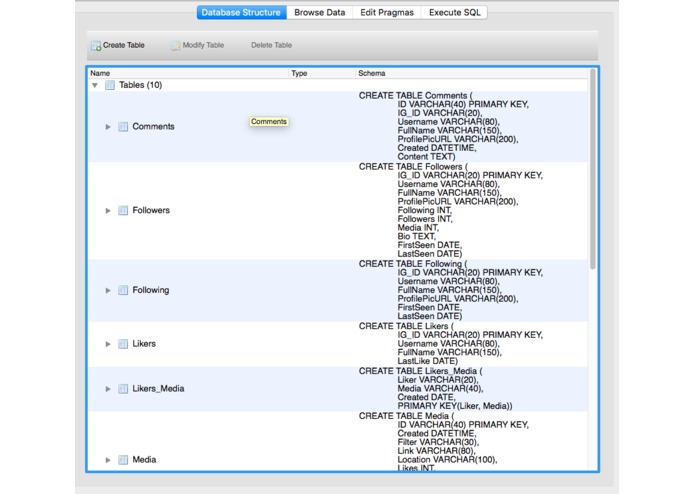Click the Comments table icon
The width and height of the screenshot is (695, 494).
[x=123, y=127]
